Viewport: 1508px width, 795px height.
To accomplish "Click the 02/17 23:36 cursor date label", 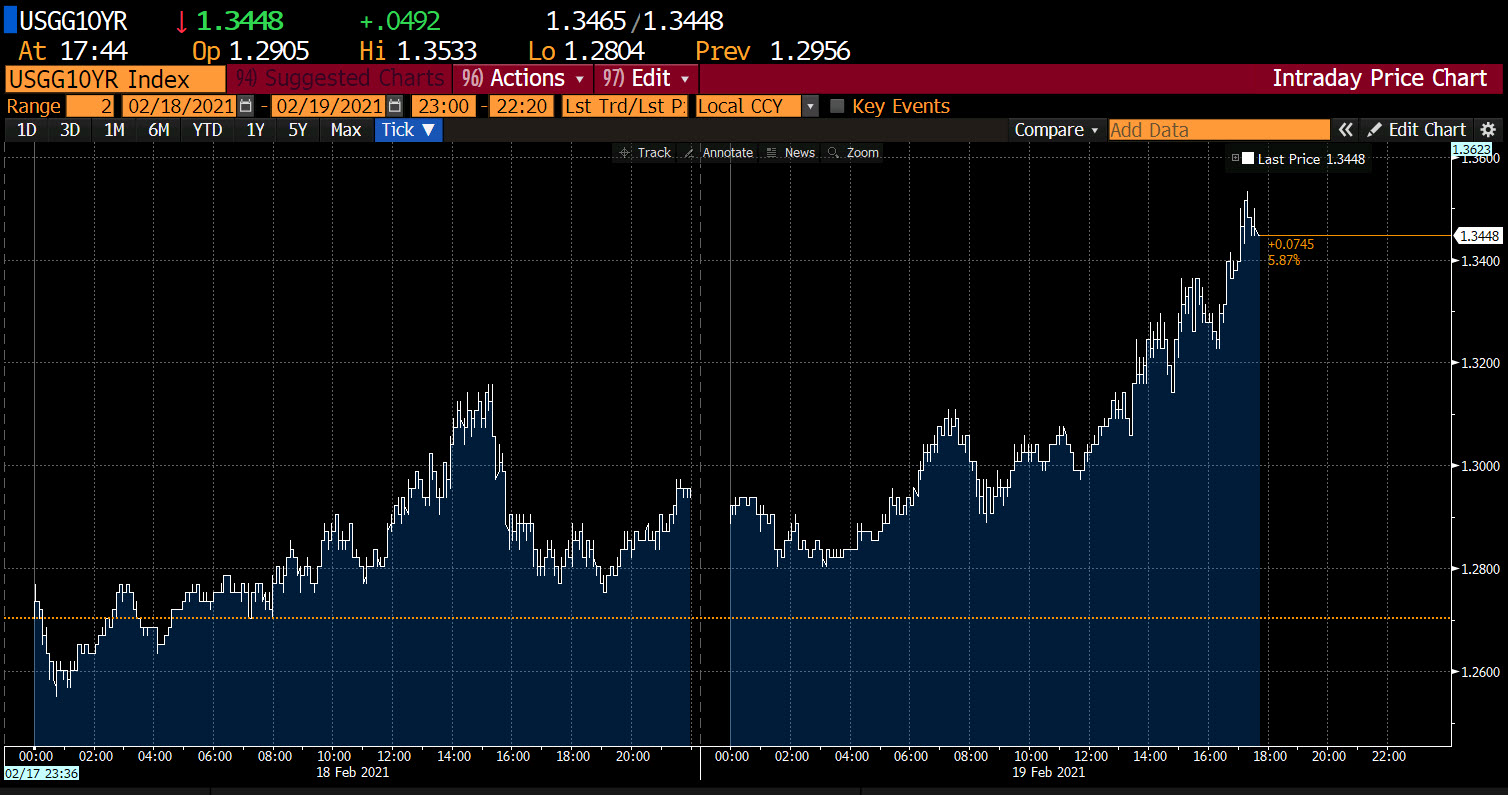I will (x=42, y=773).
